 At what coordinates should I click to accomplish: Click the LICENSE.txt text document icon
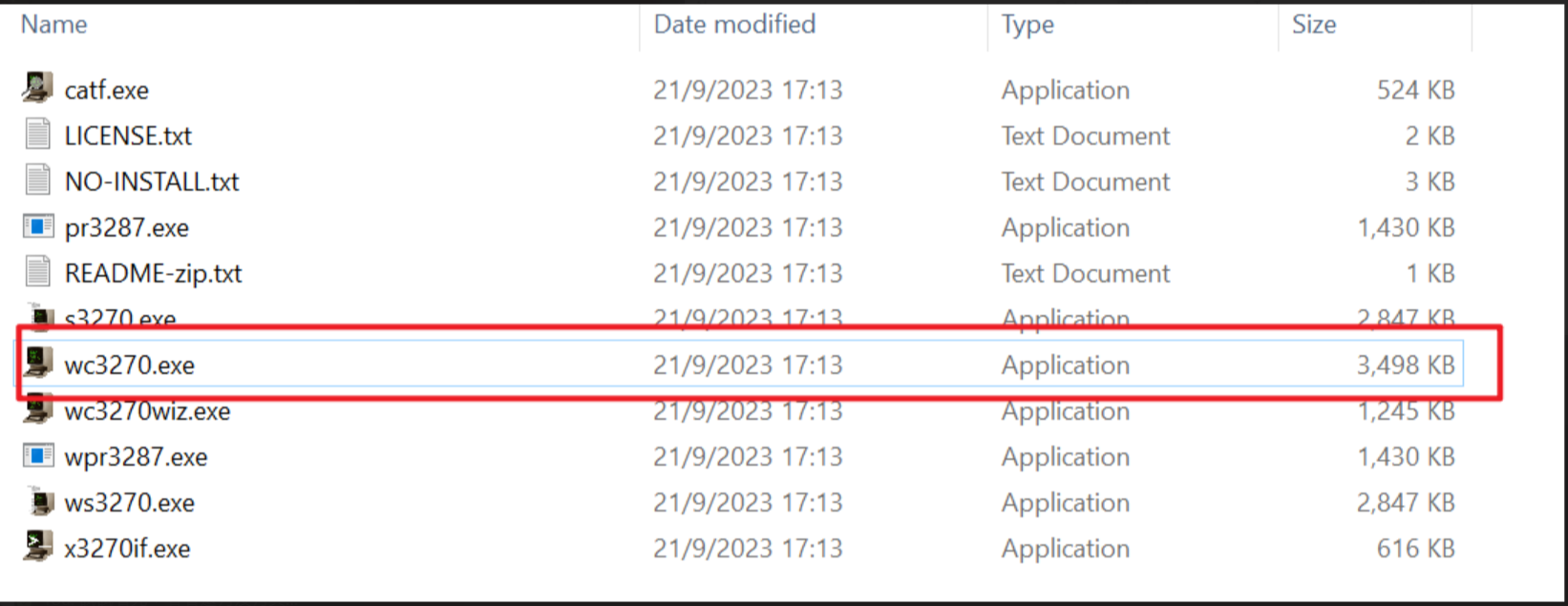[35, 135]
